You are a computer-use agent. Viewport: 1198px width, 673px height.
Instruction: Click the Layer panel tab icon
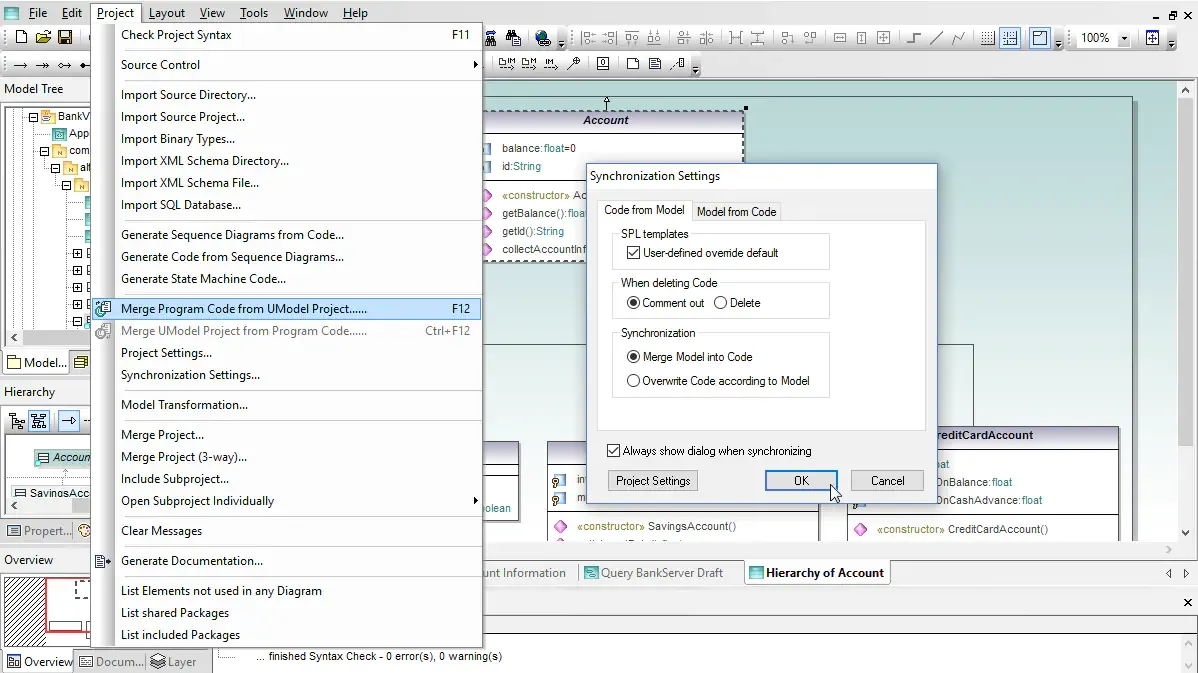point(158,661)
